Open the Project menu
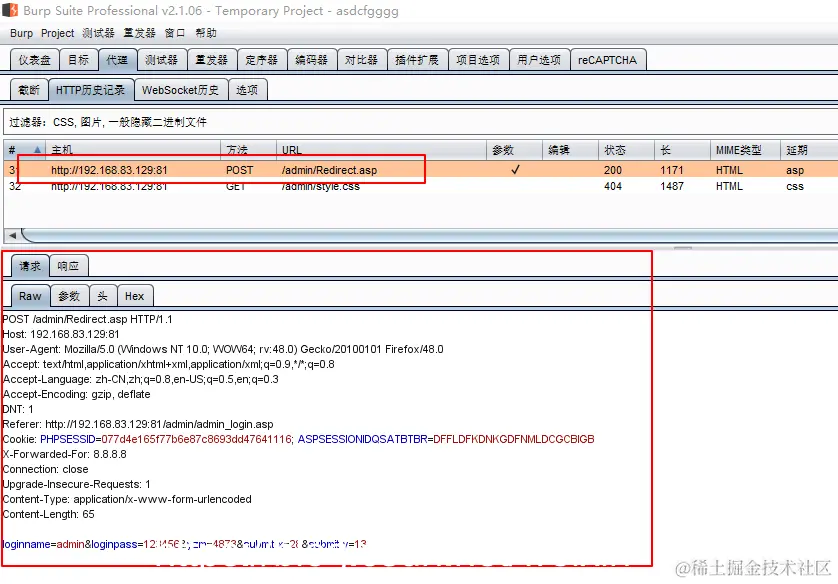The height and width of the screenshot is (584, 838). pos(58,33)
